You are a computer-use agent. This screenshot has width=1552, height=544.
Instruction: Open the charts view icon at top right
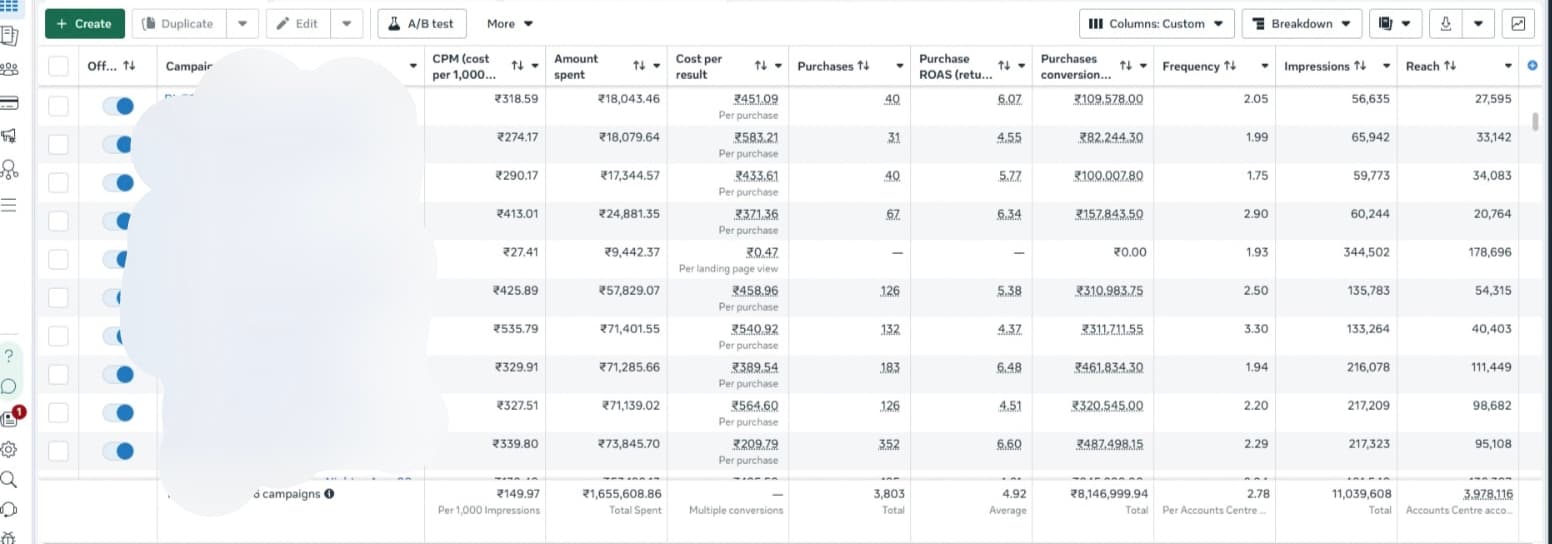click(1519, 23)
